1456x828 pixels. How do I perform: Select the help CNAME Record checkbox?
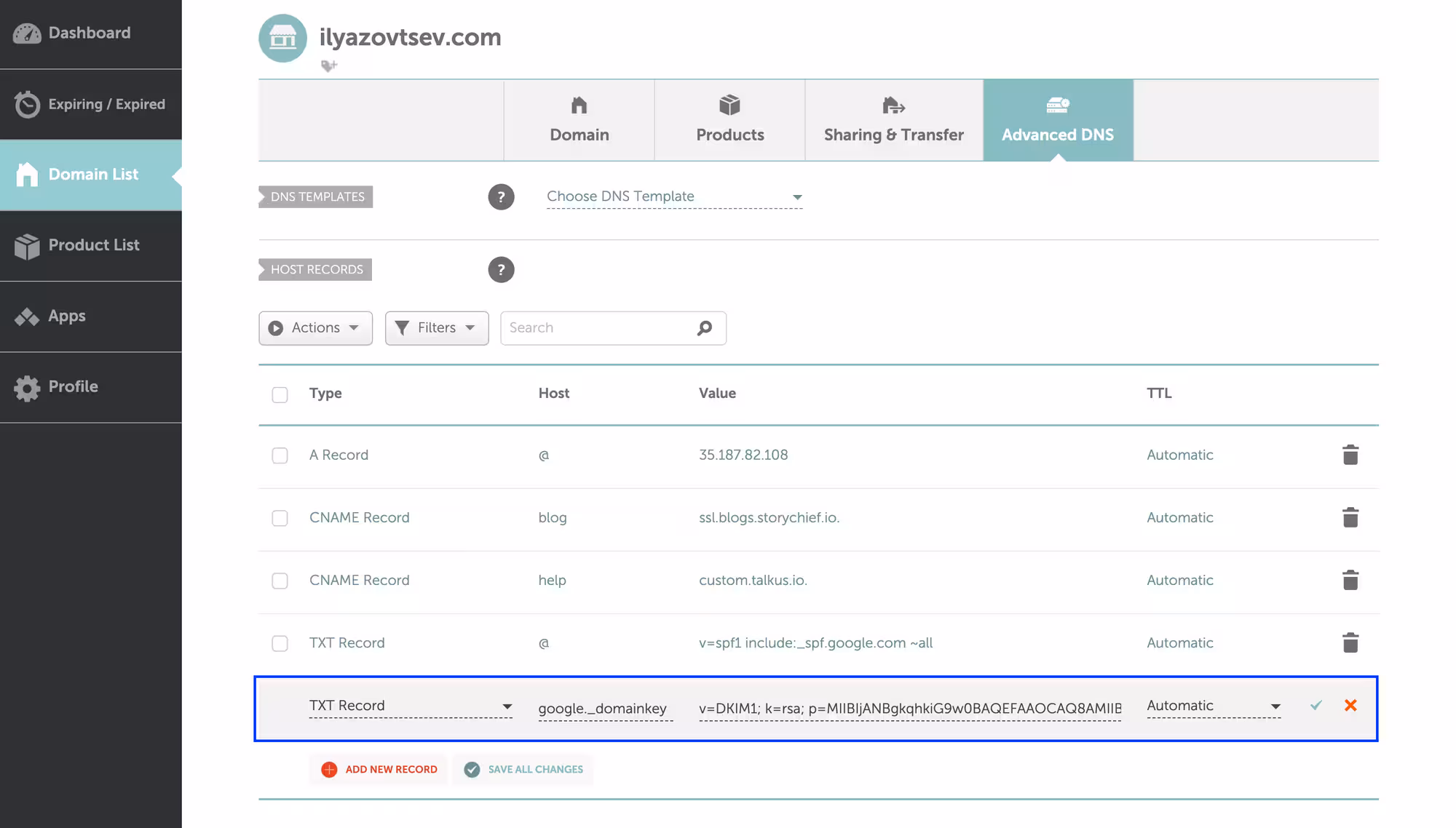(280, 581)
